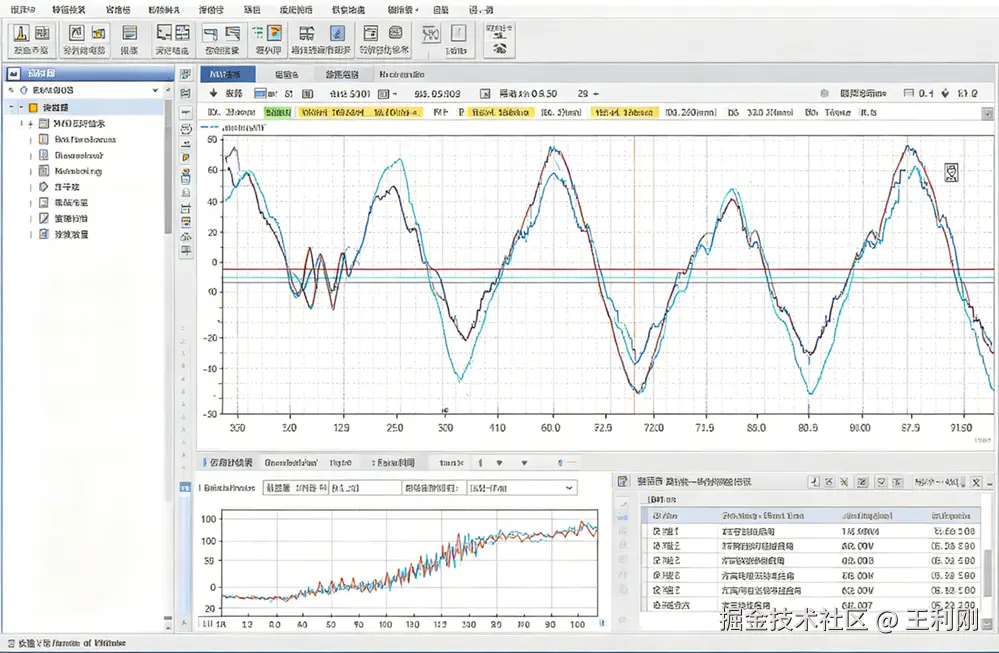The width and height of the screenshot is (999, 653).
Task: Expand the plus node in the left tree
Action: pos(31,124)
